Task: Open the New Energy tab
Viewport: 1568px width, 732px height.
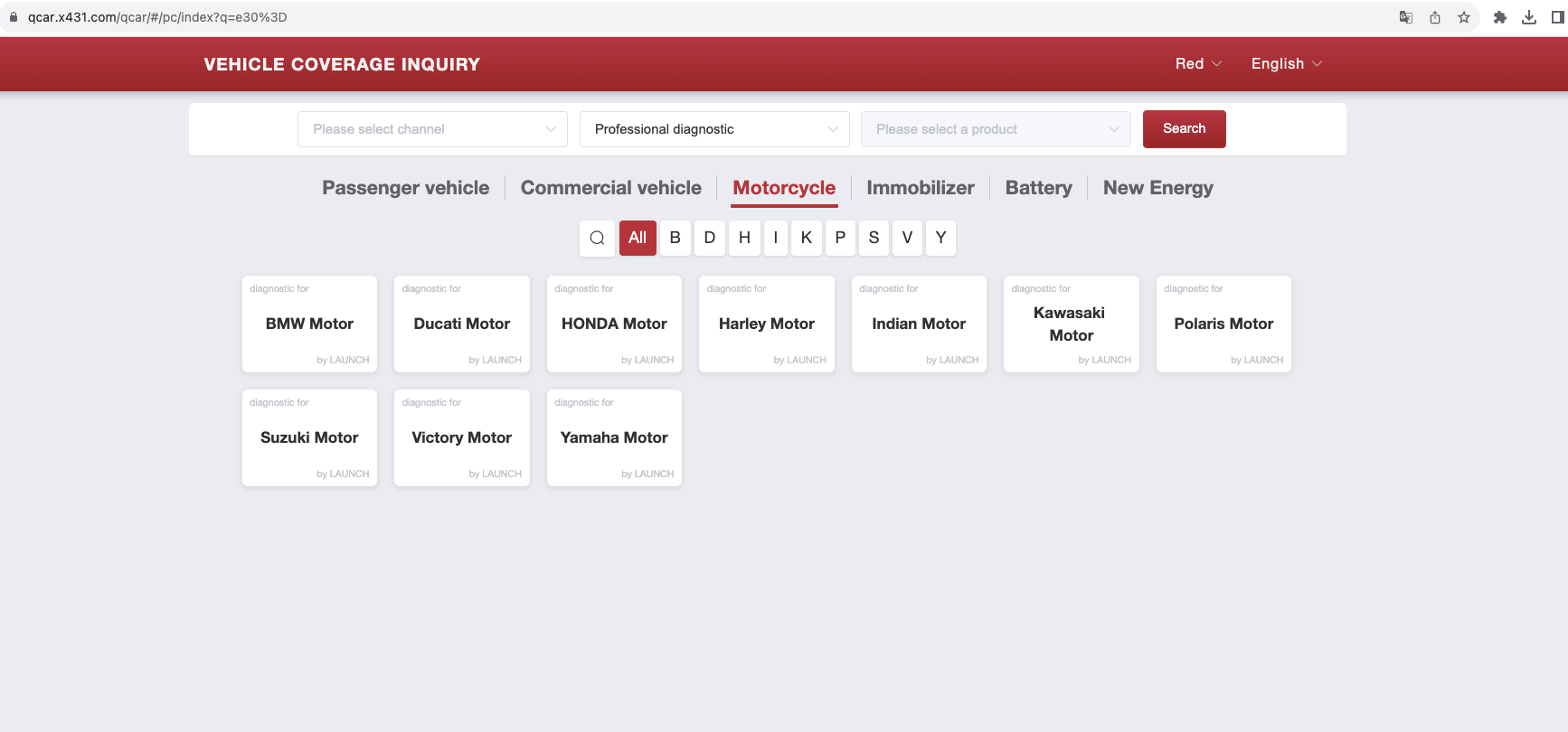Action: click(x=1158, y=188)
